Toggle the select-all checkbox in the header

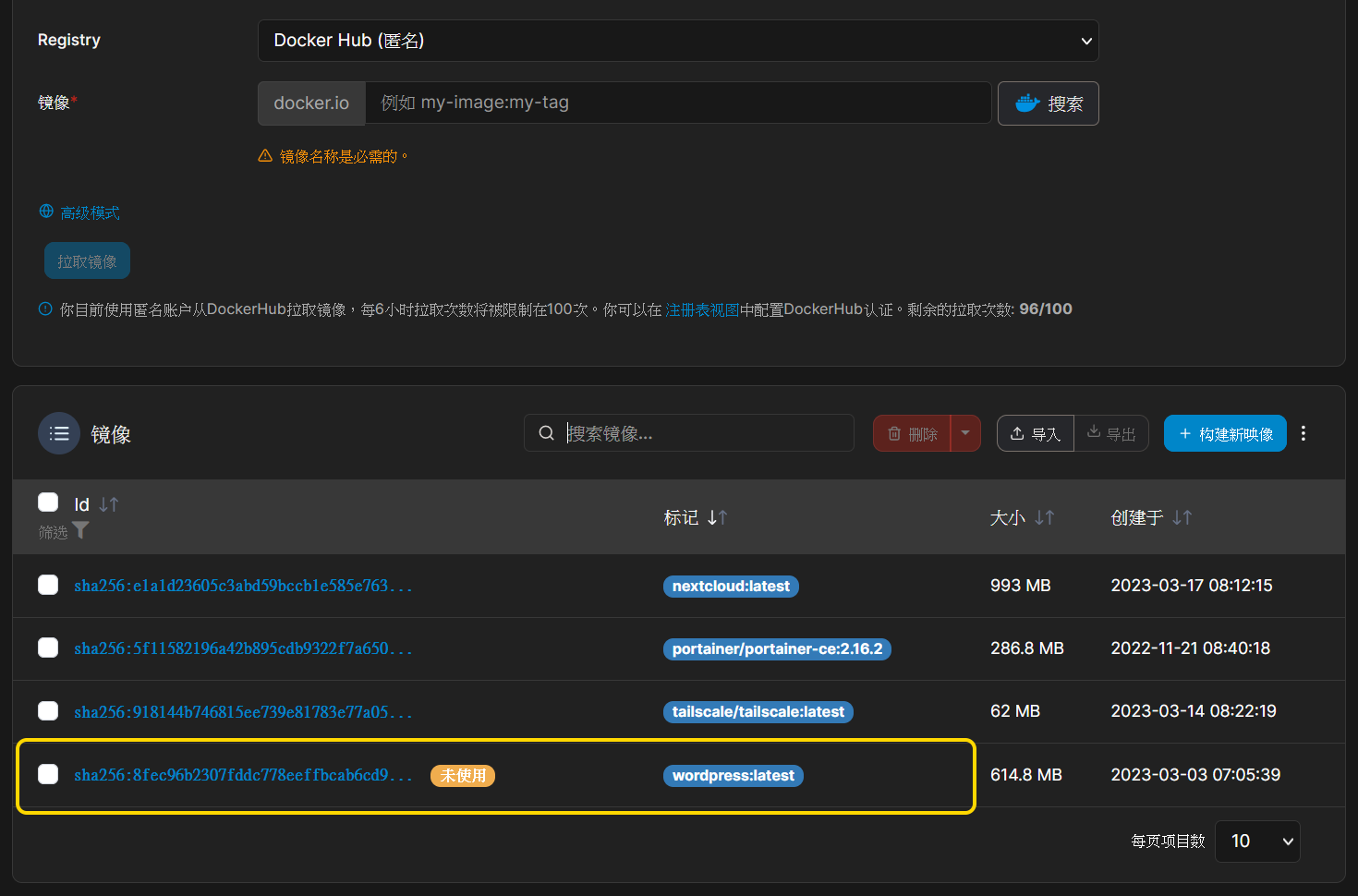click(x=48, y=502)
